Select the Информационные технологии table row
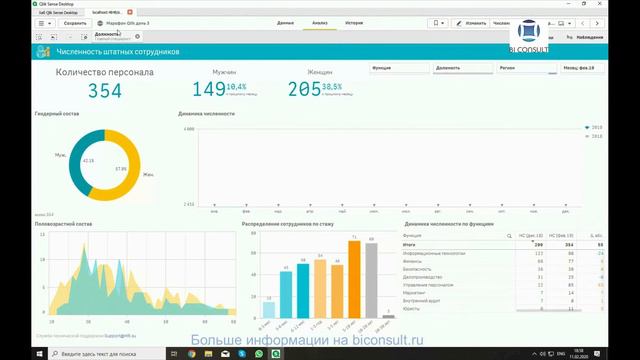Viewport: 640px width, 360px height. (x=503, y=253)
